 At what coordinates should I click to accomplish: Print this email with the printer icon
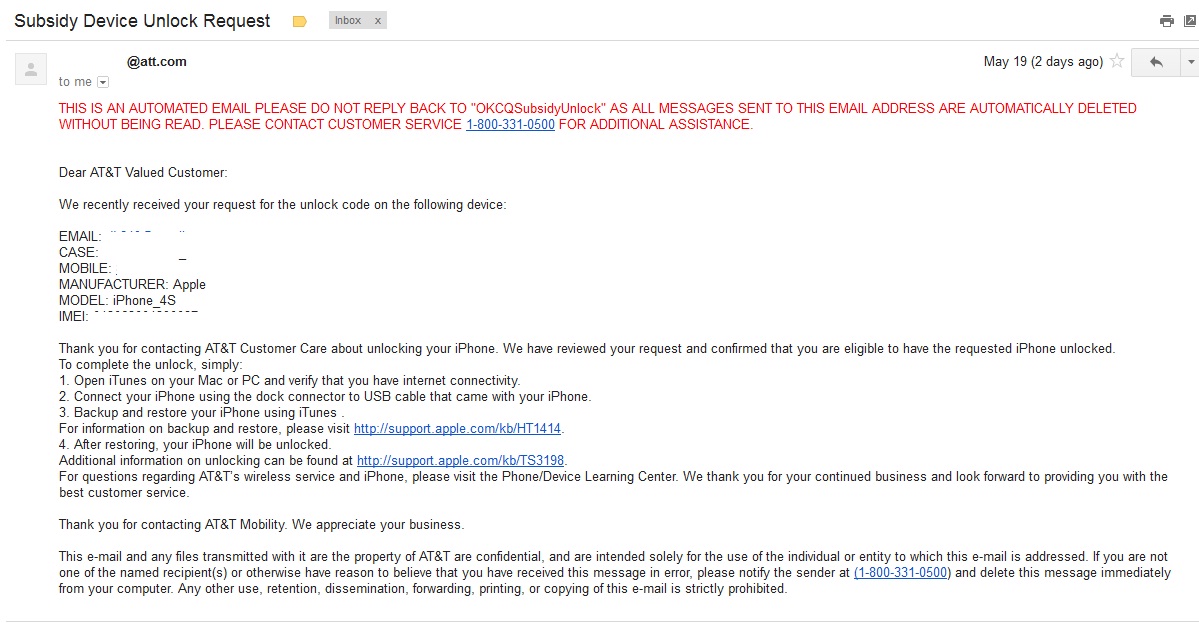[x=1166, y=21]
